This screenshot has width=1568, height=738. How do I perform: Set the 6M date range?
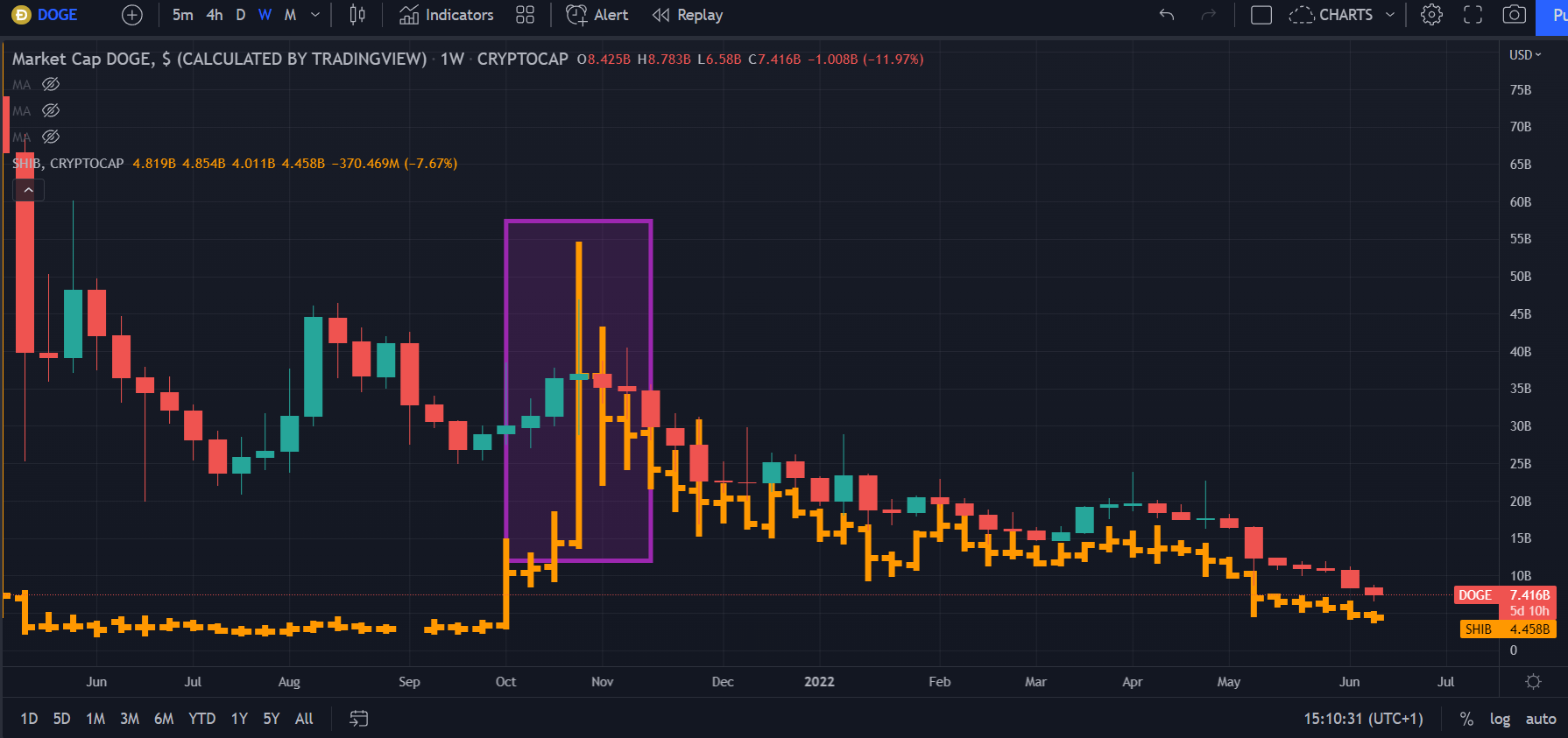(x=164, y=719)
